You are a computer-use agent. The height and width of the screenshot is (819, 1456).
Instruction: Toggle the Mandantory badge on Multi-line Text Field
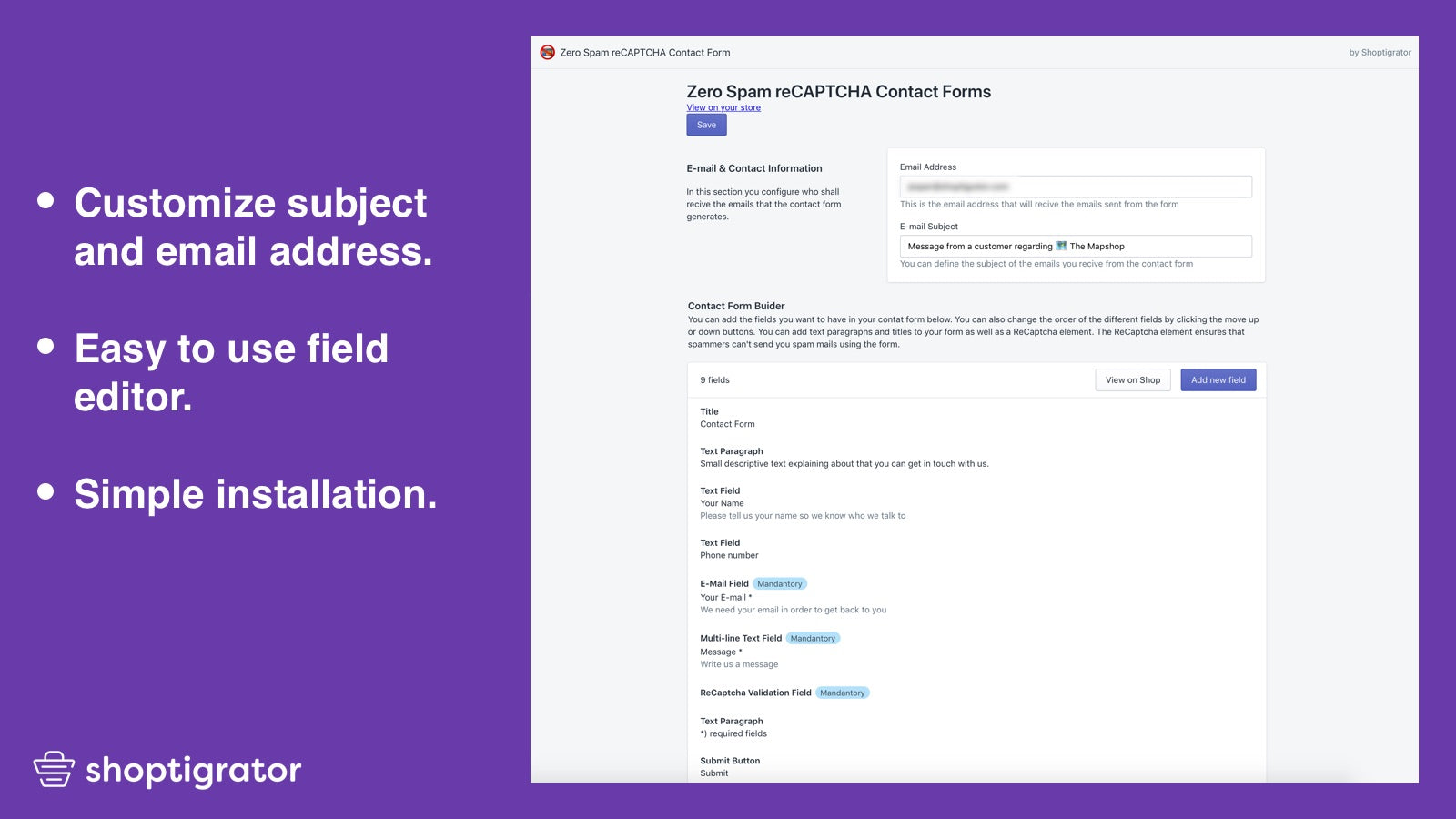click(x=812, y=638)
